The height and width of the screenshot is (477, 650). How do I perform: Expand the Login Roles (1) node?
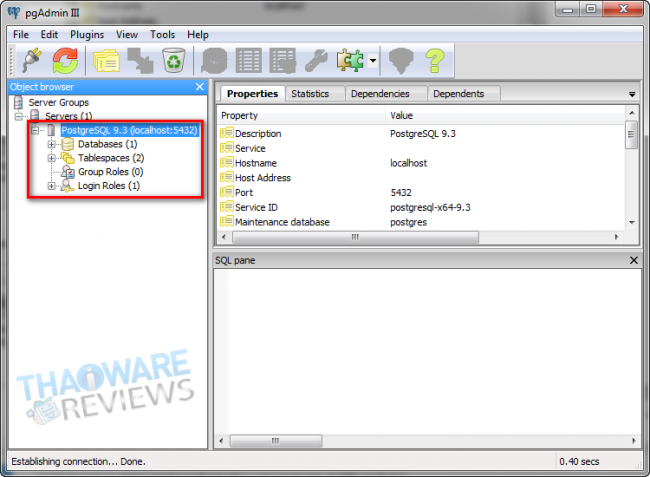click(51, 186)
